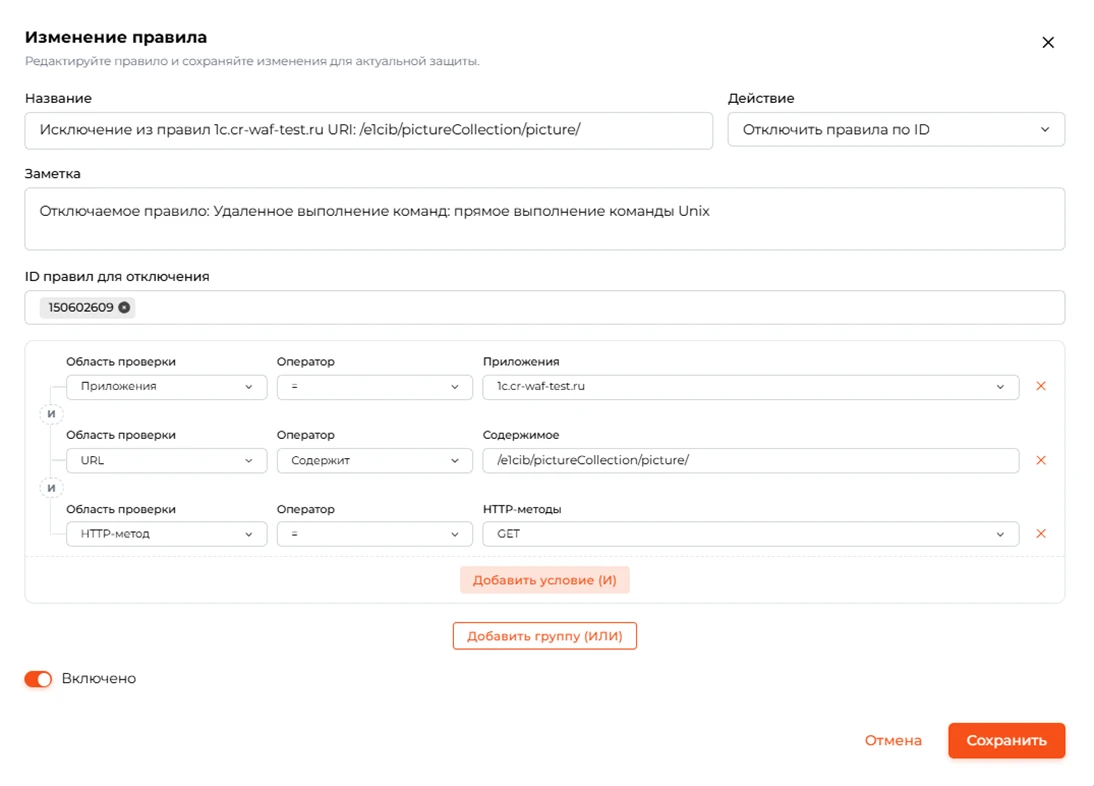
Task: Save the rule with Сохранить
Action: (1006, 741)
